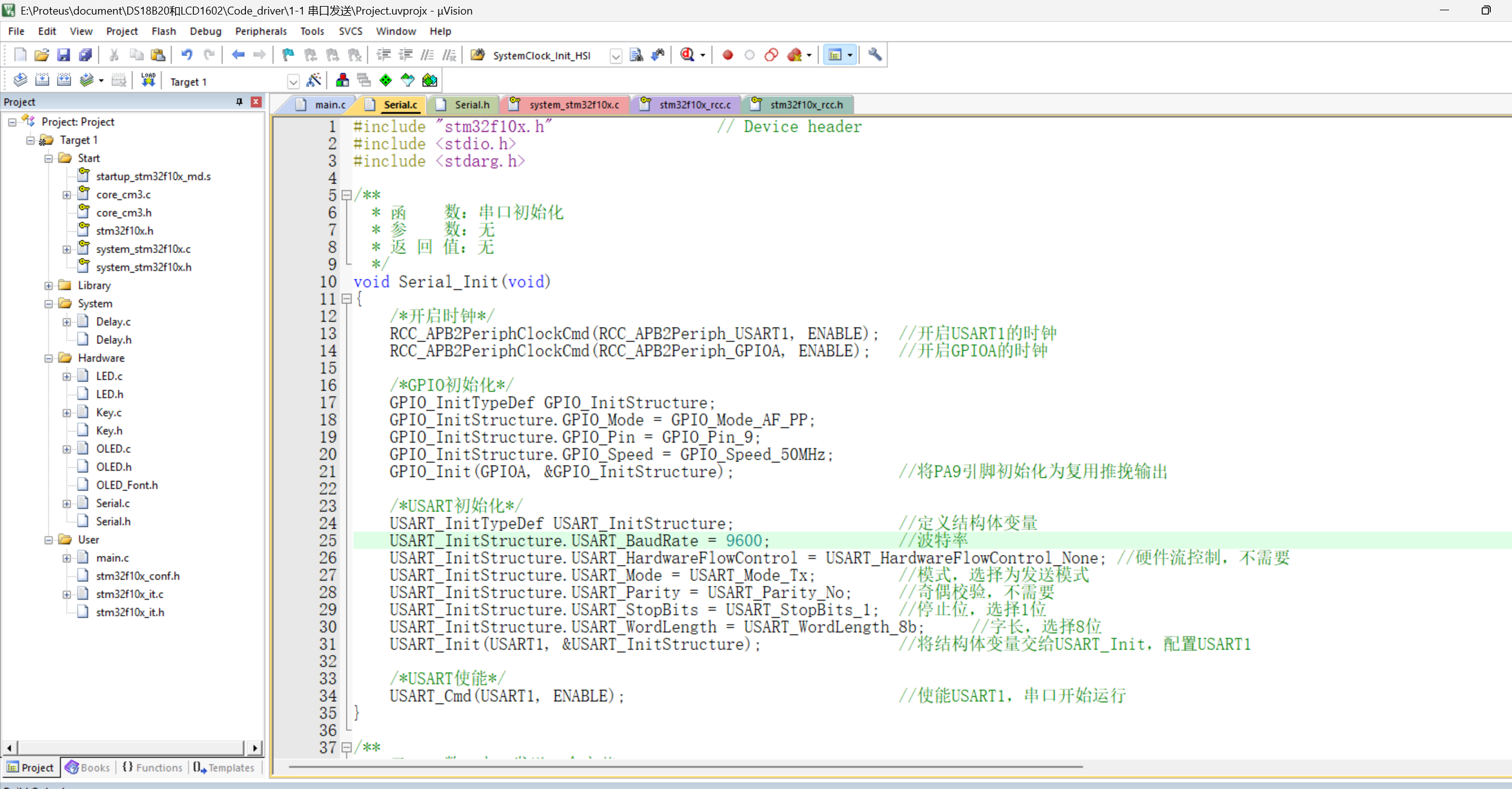The height and width of the screenshot is (789, 1512).
Task: Click the Download LOAD icon
Action: 148,81
